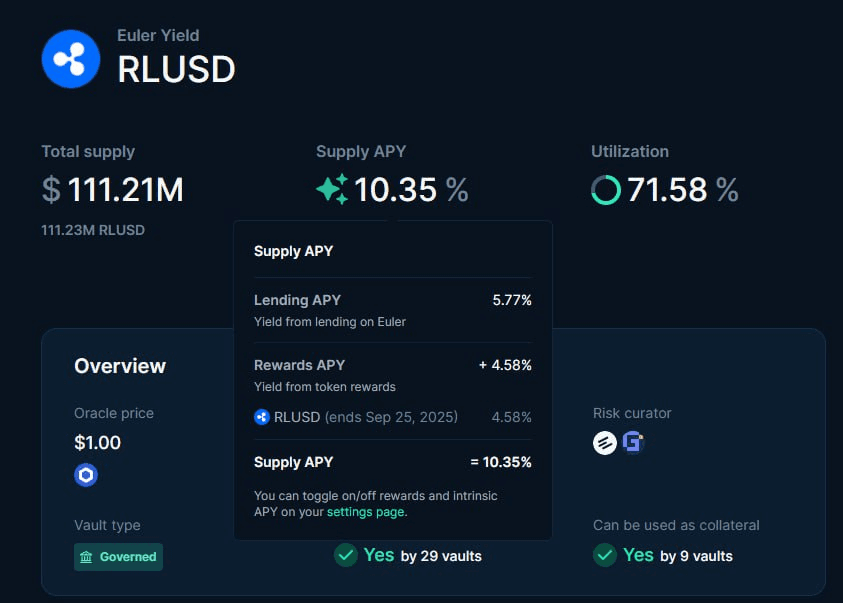This screenshot has height=603, width=843.
Task: Click the large RLUSD vault title
Action: click(176, 69)
